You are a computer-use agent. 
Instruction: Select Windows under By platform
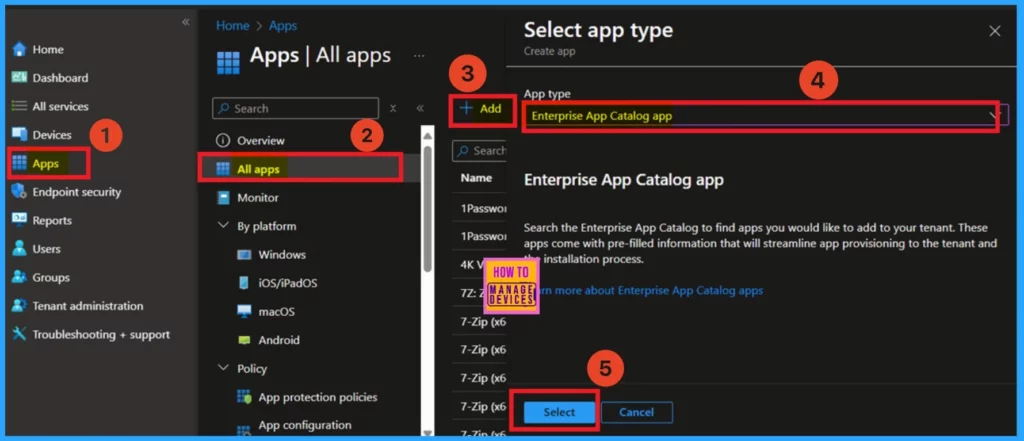click(x=282, y=255)
